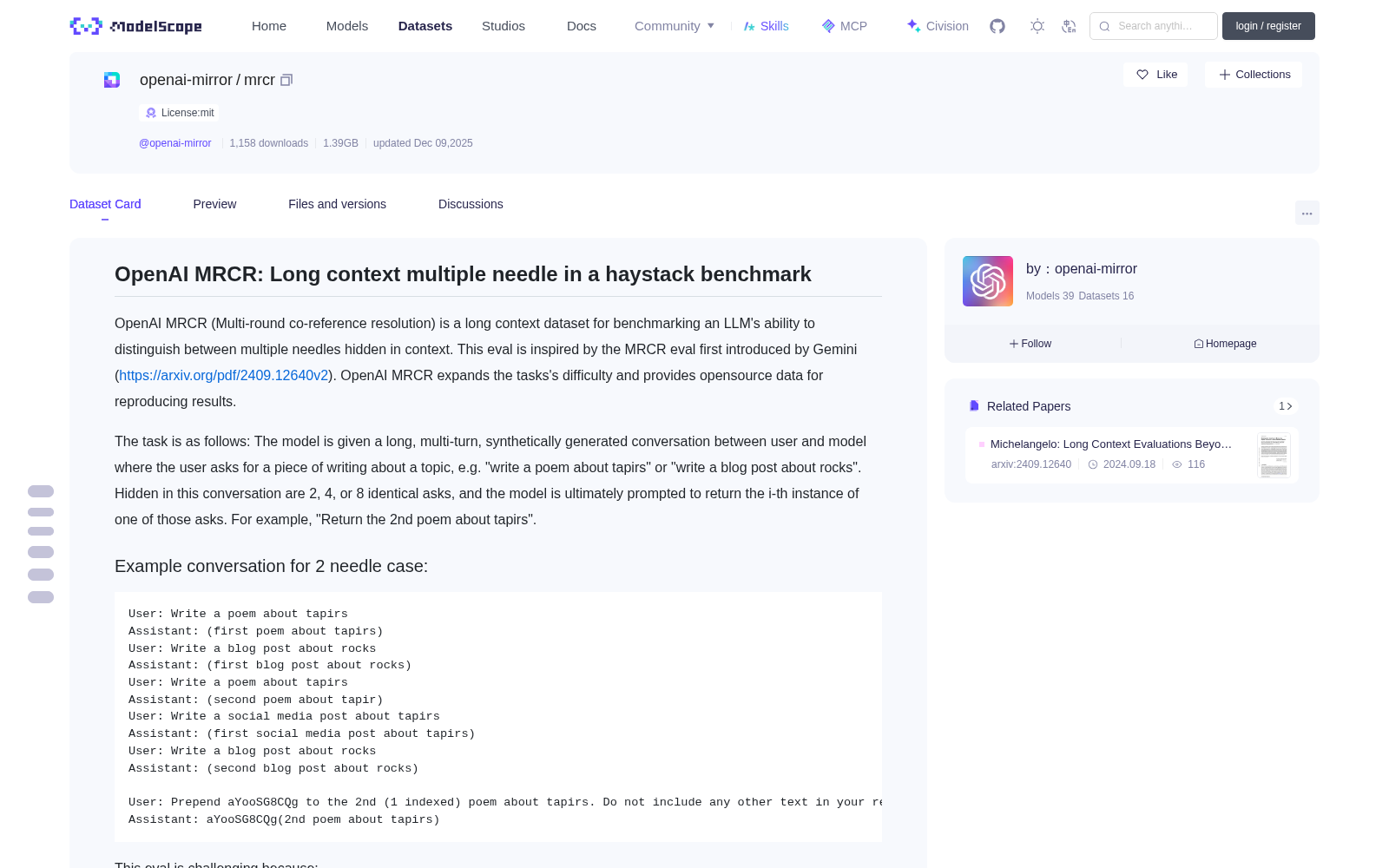Image resolution: width=1389 pixels, height=868 pixels.
Task: Add dataset to Collections
Action: tap(1254, 75)
